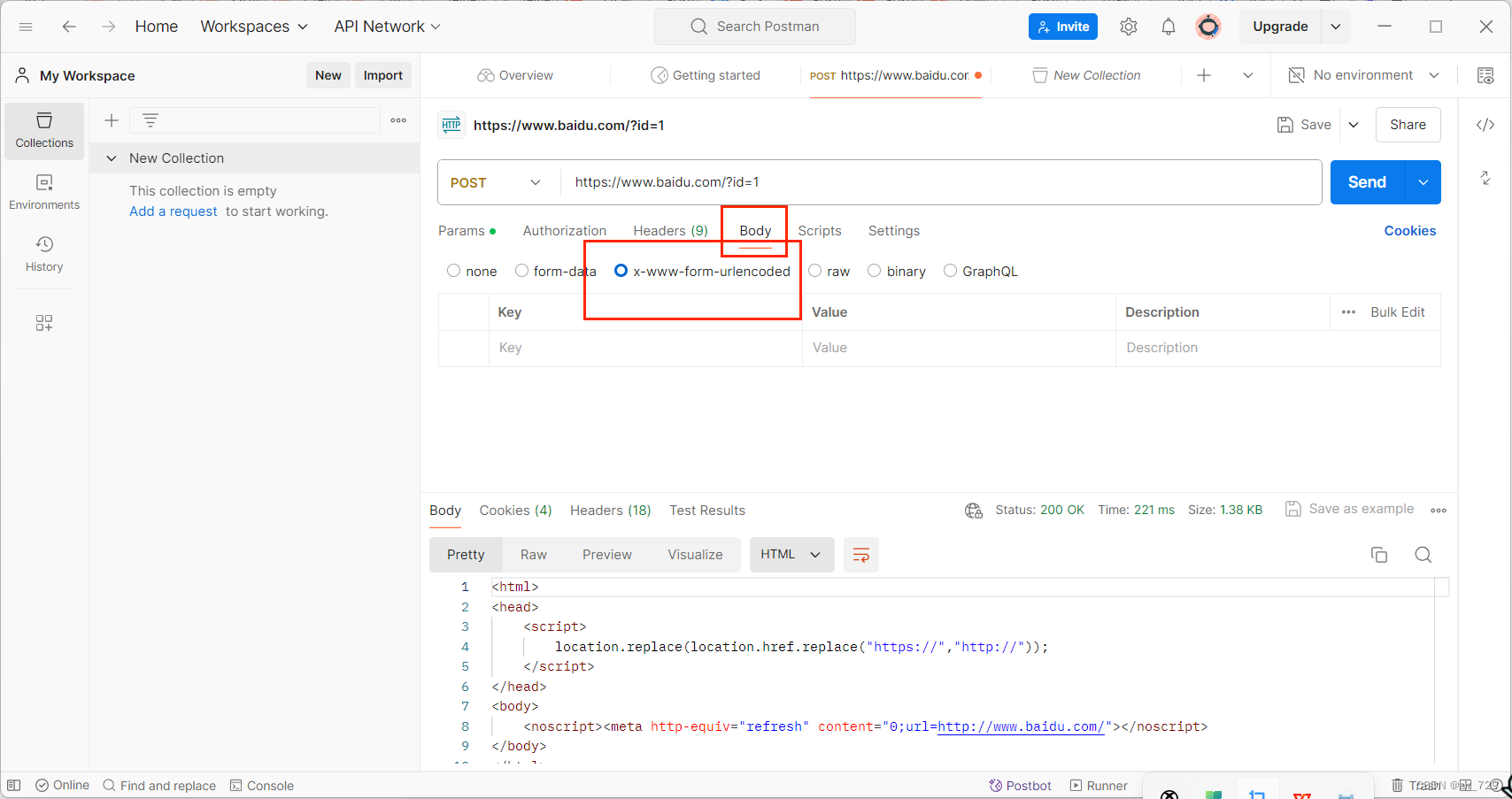
Task: Open environment quick look icon
Action: (1485, 75)
